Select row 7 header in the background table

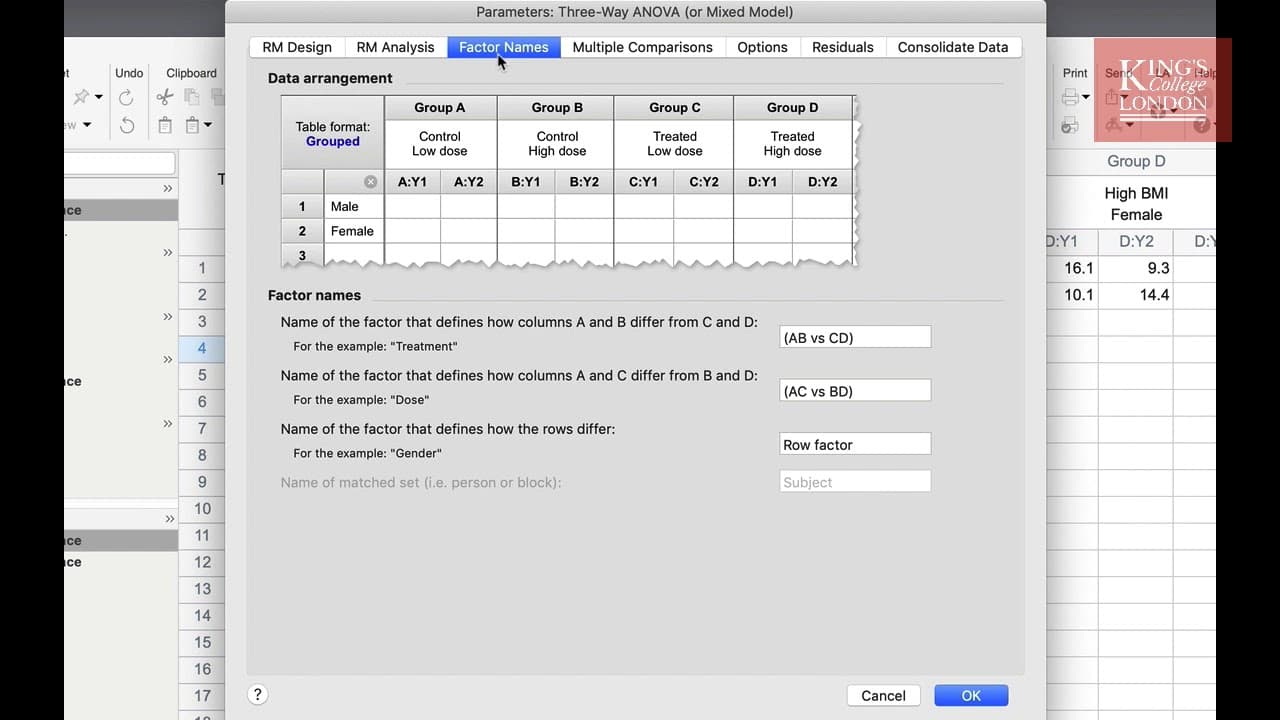(202, 428)
